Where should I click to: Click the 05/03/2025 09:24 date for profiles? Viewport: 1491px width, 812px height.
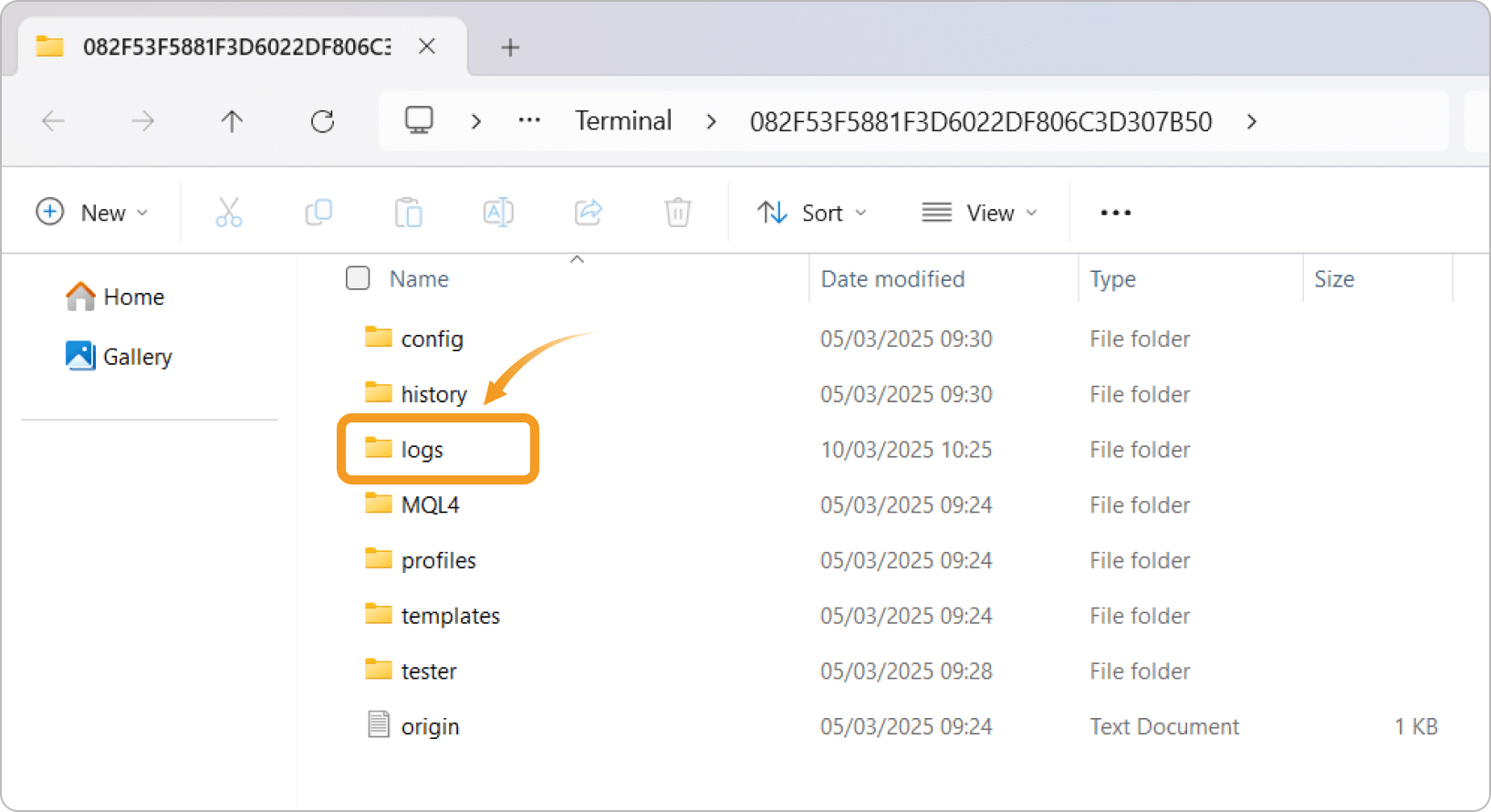point(906,560)
